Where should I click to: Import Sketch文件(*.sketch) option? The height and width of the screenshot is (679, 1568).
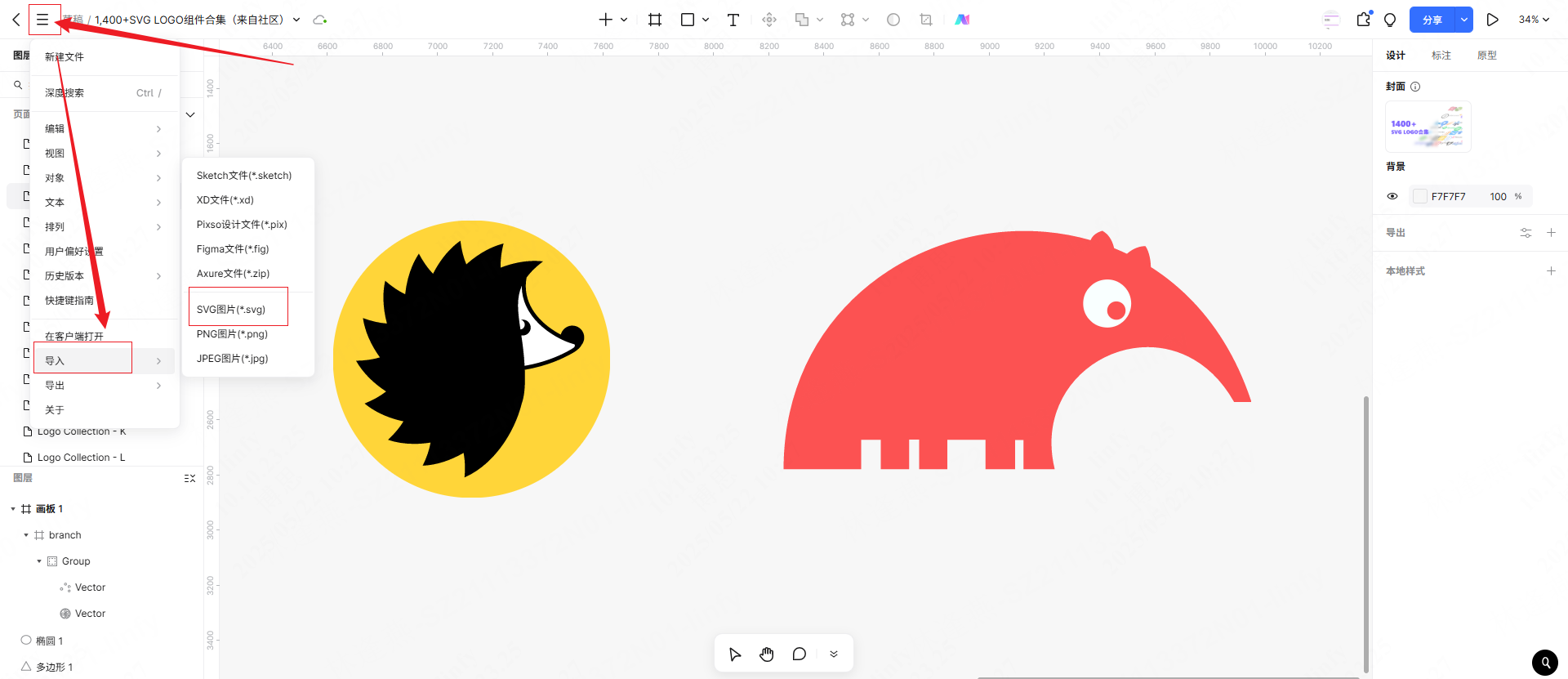(247, 176)
